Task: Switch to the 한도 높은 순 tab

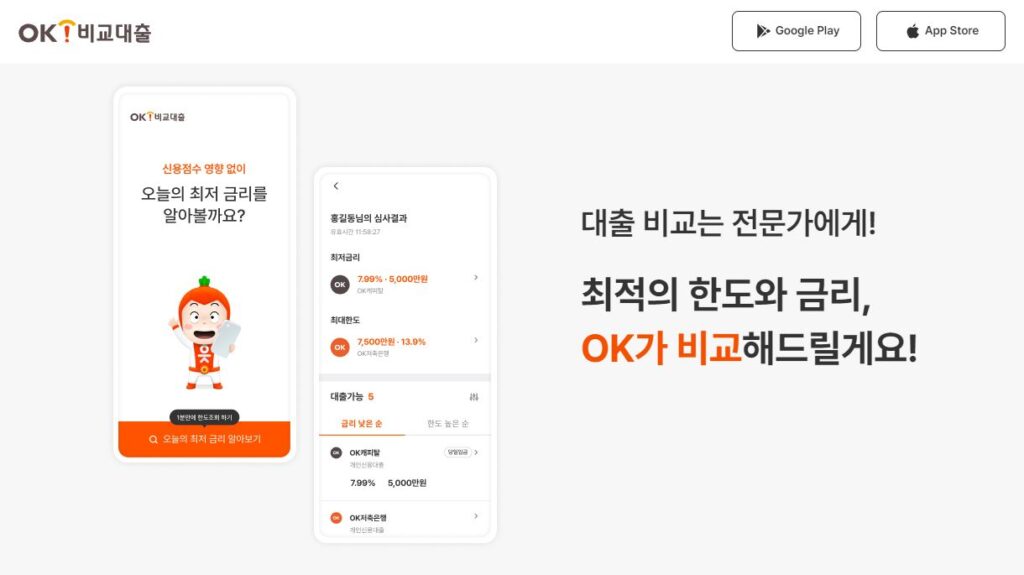Action: coord(448,423)
